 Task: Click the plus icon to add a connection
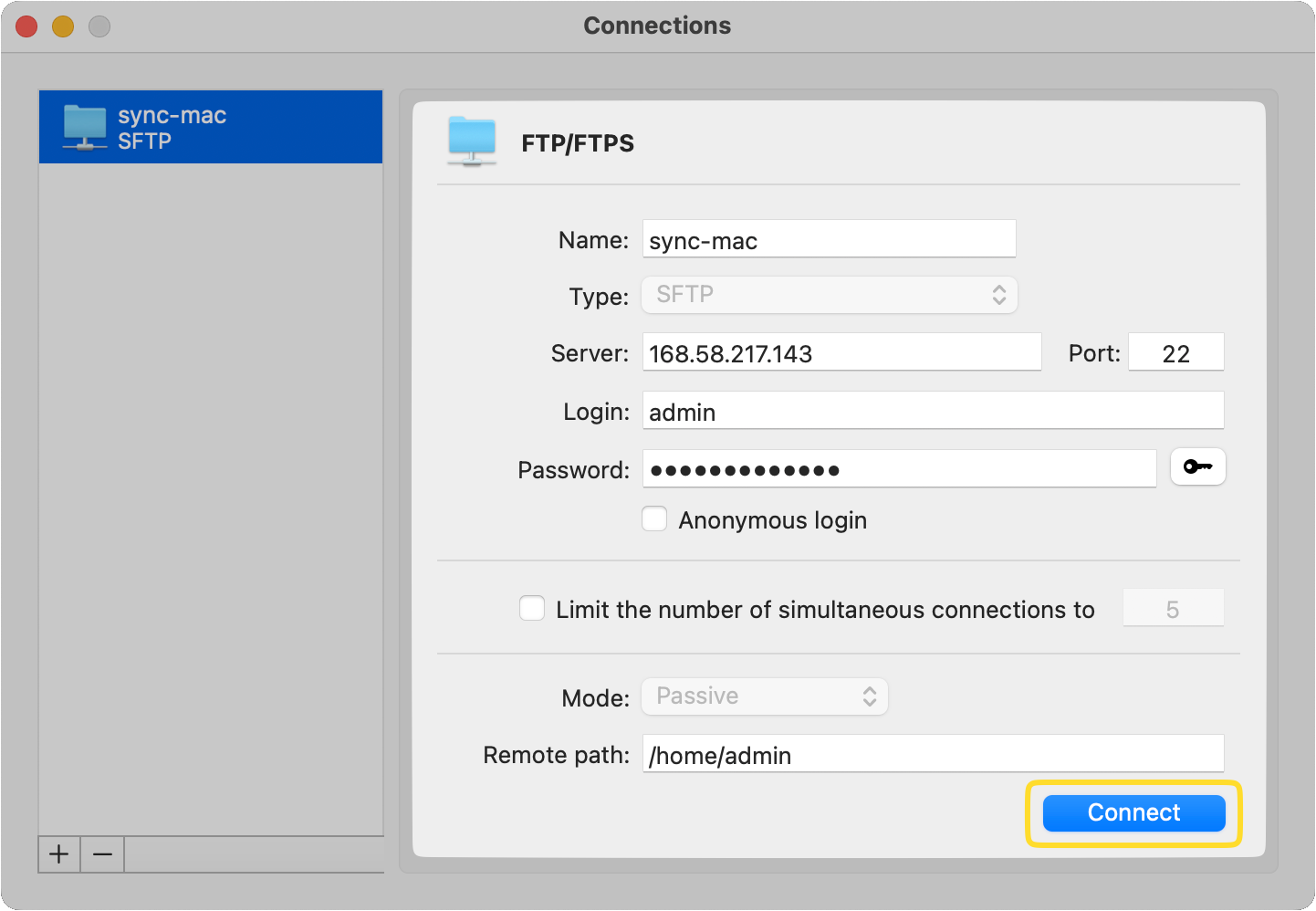pos(58,854)
